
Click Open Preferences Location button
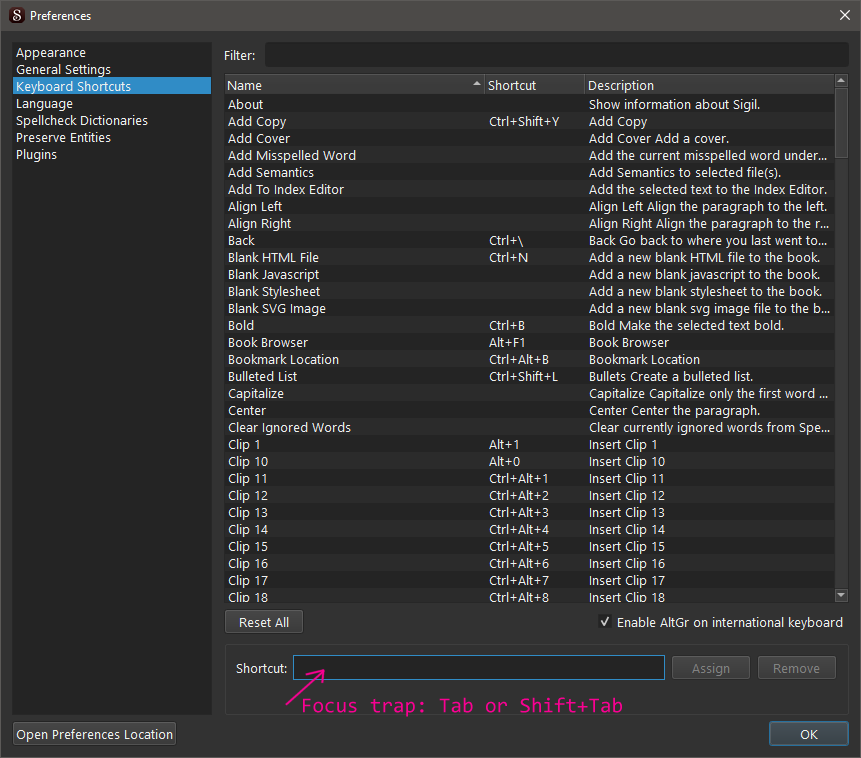coord(94,734)
